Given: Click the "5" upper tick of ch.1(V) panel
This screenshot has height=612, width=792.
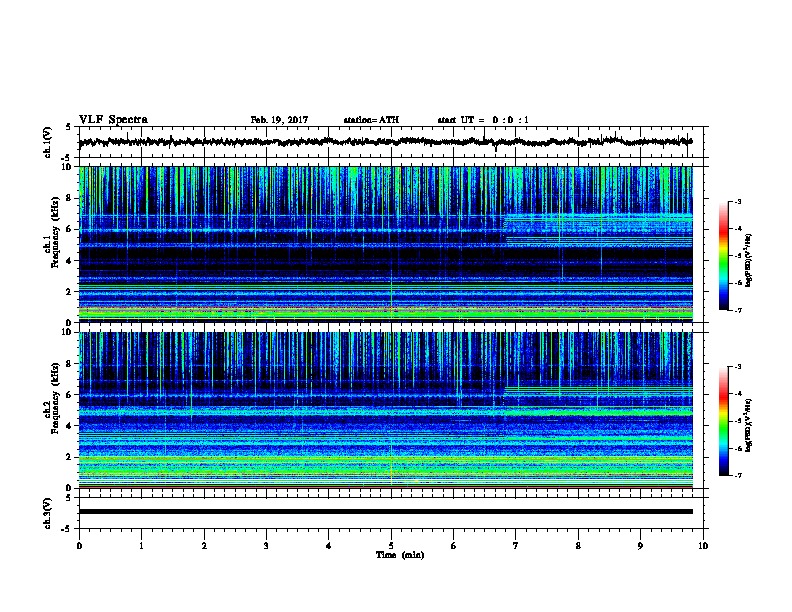Looking at the screenshot, I should [68, 127].
